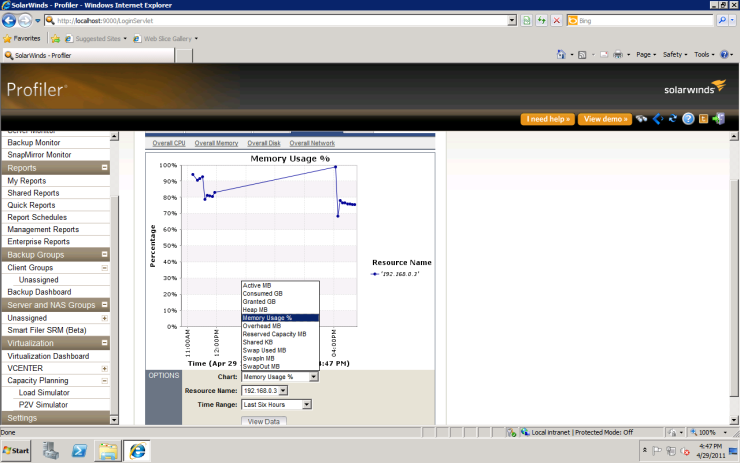Click the browser Forward button

[x=25, y=20]
